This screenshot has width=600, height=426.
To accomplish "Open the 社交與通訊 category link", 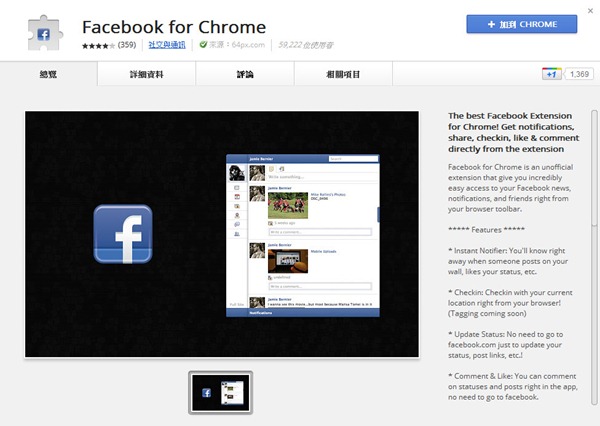I will point(167,45).
